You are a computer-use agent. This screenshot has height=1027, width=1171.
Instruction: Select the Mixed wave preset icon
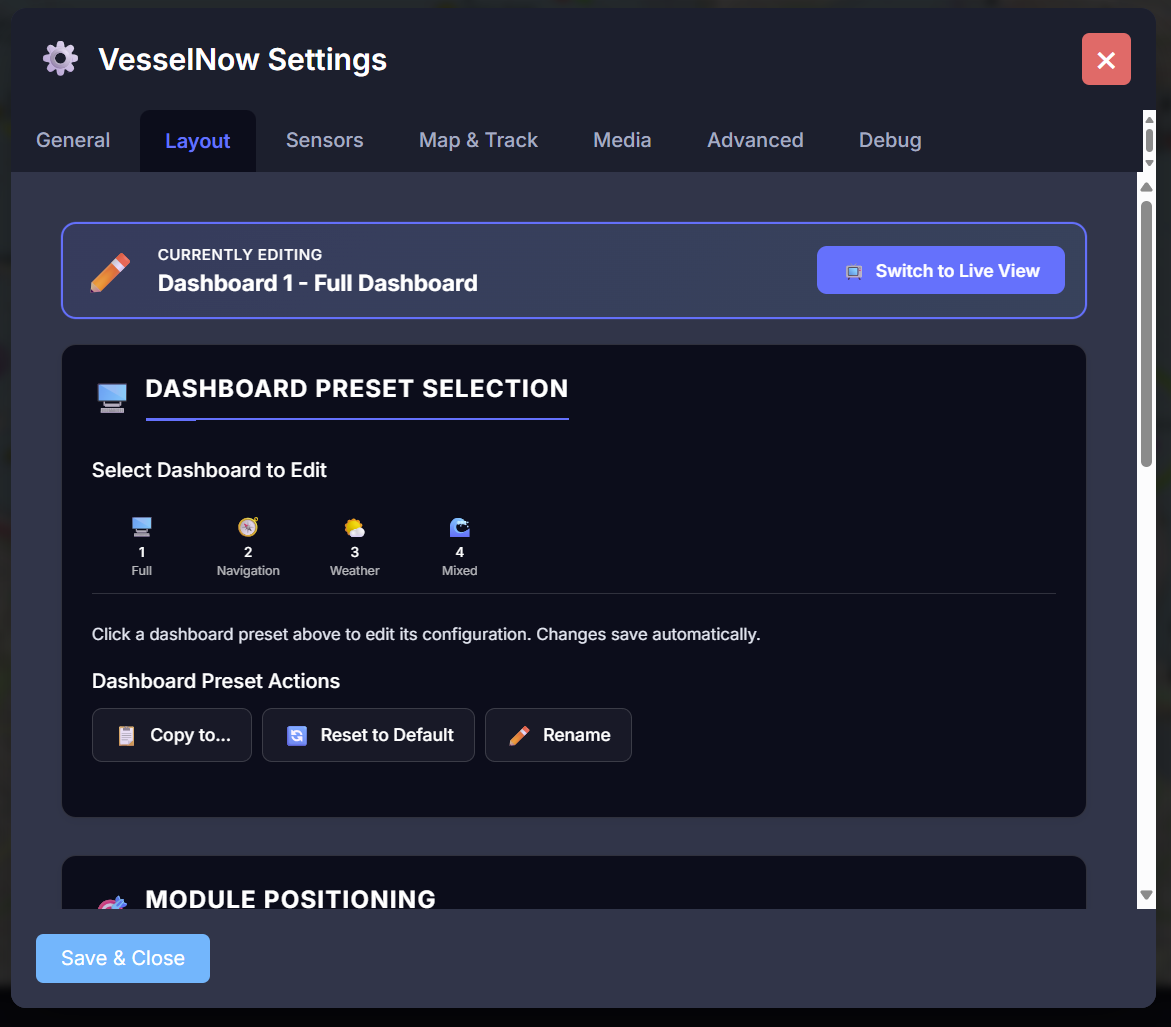[459, 526]
